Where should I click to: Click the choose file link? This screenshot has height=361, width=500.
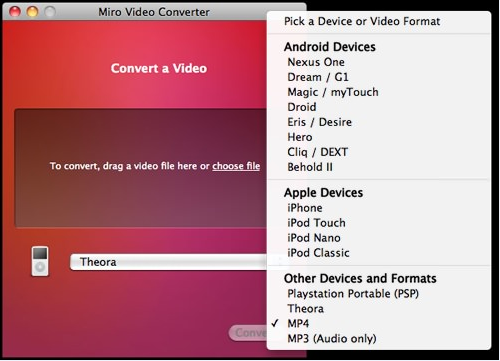(236, 166)
